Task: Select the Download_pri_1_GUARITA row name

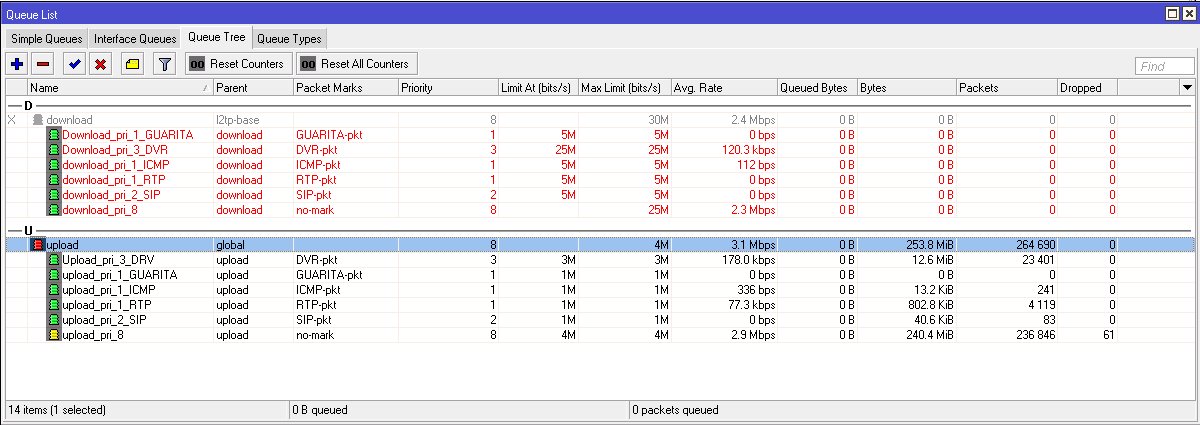Action: click(x=127, y=135)
